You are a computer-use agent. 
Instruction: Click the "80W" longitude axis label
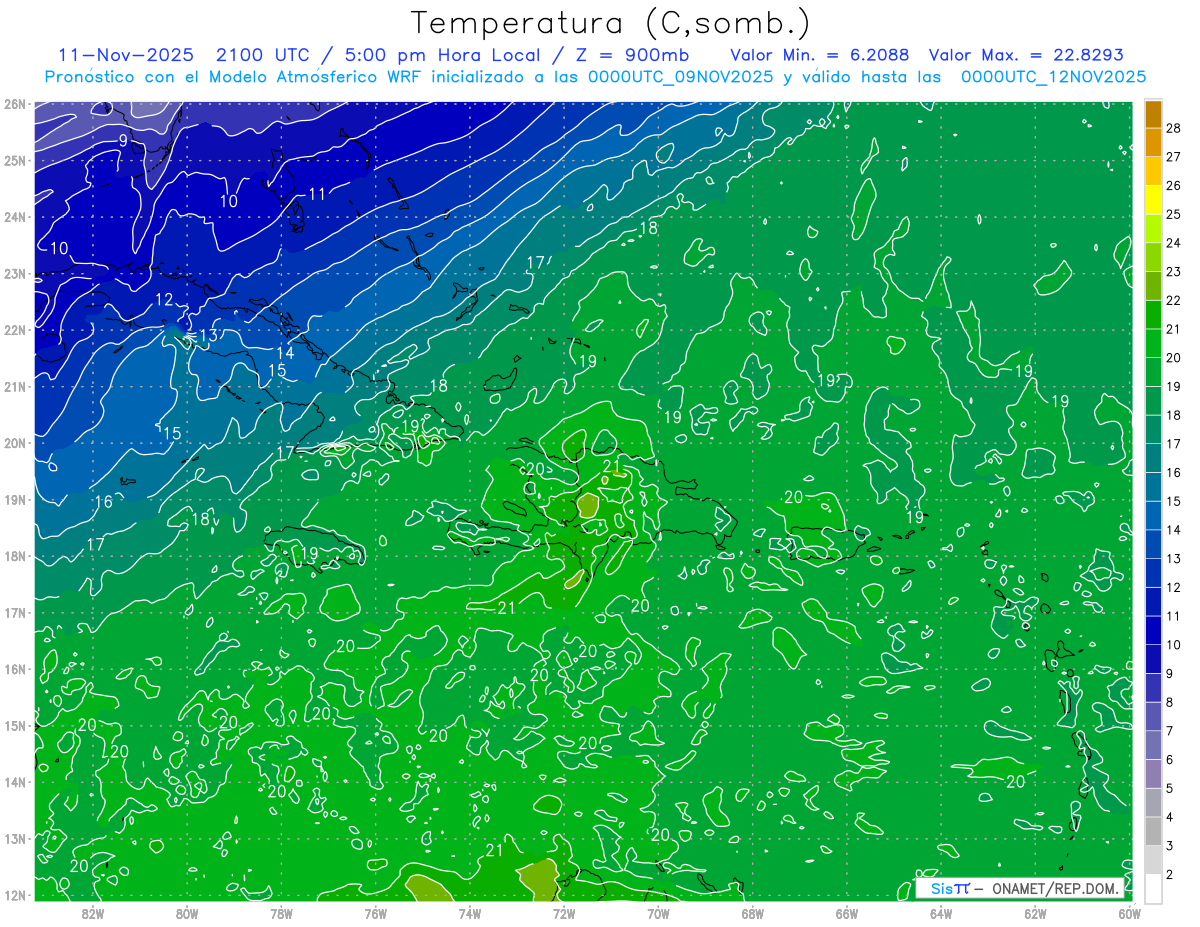[x=187, y=912]
